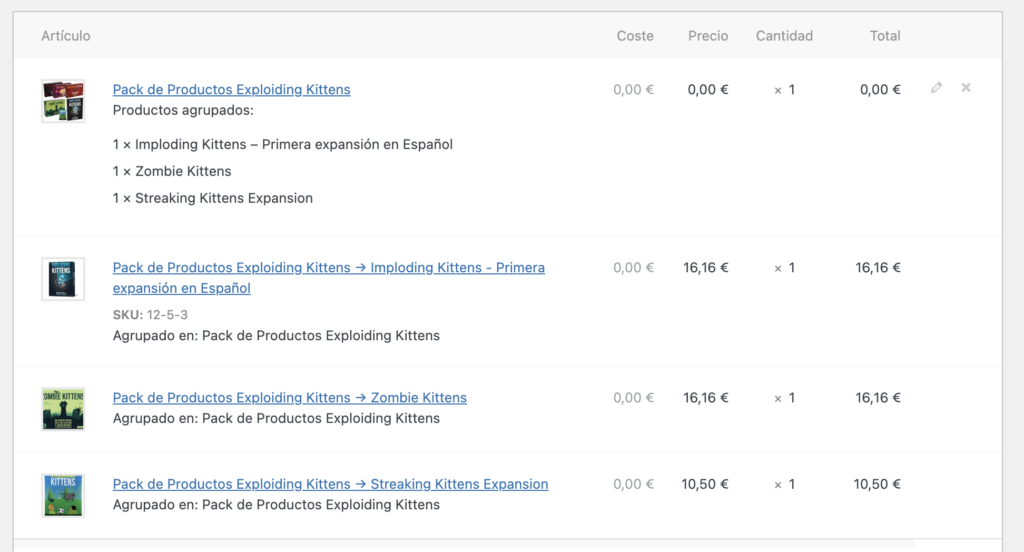
Task: Click the 16,16 € price of Imploding Kittens row
Action: (x=705, y=268)
